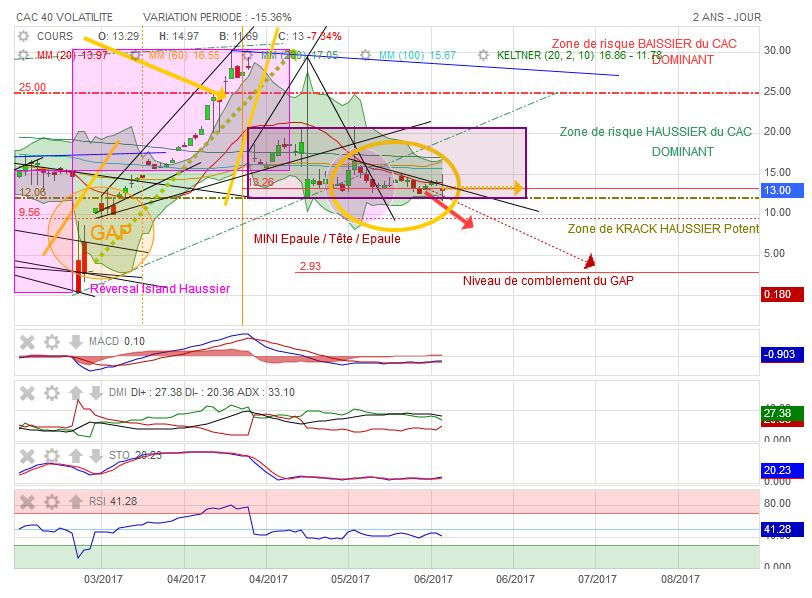Click the 'Zone de risque HAUSSIER du CAC' text
The image size is (812, 598).
656,132
